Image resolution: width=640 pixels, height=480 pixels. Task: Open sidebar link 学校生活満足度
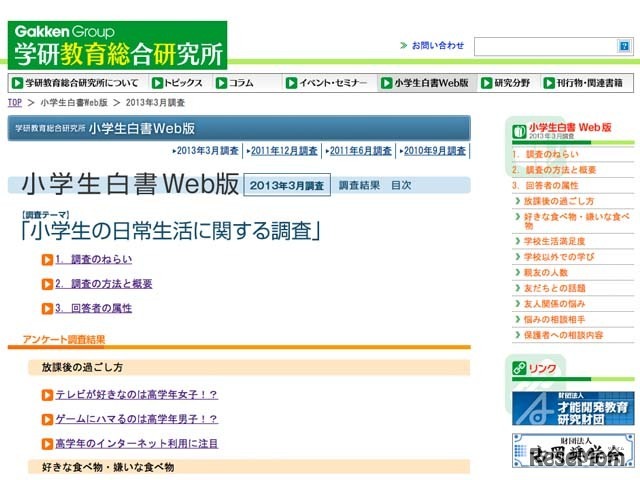point(554,241)
